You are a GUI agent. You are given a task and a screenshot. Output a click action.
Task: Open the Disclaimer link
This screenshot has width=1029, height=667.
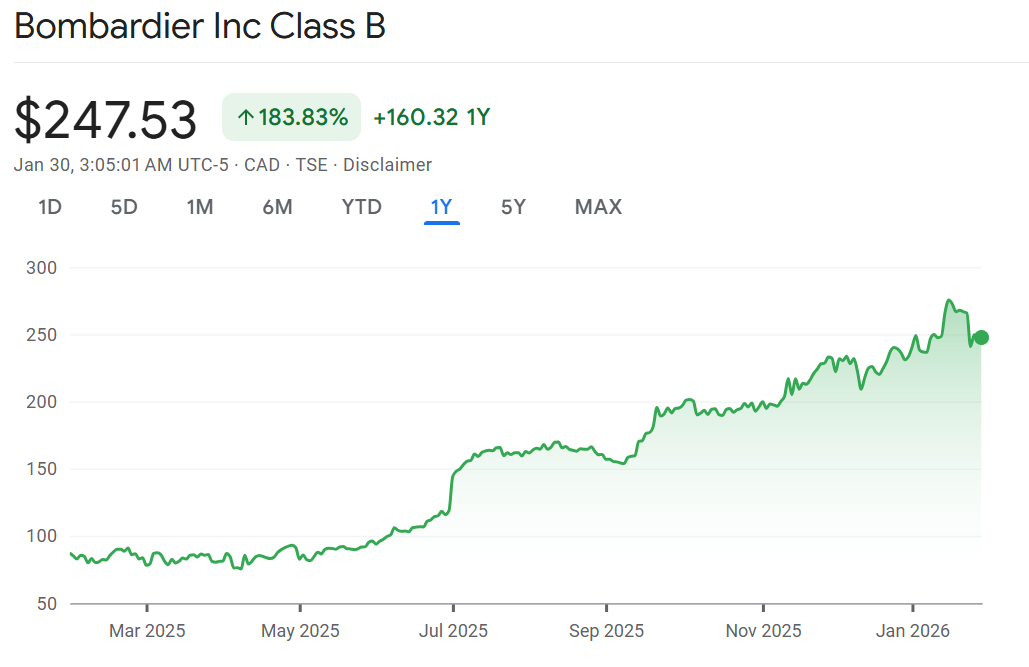[x=387, y=165]
